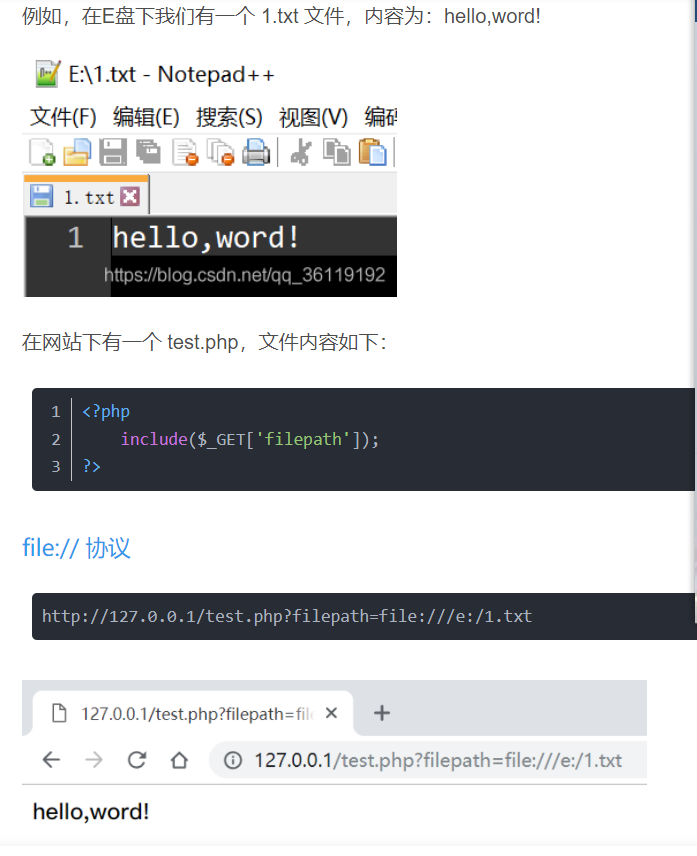Screen dimensions: 697x856
Task: Select the 1.txt document tab
Action: click(x=86, y=197)
